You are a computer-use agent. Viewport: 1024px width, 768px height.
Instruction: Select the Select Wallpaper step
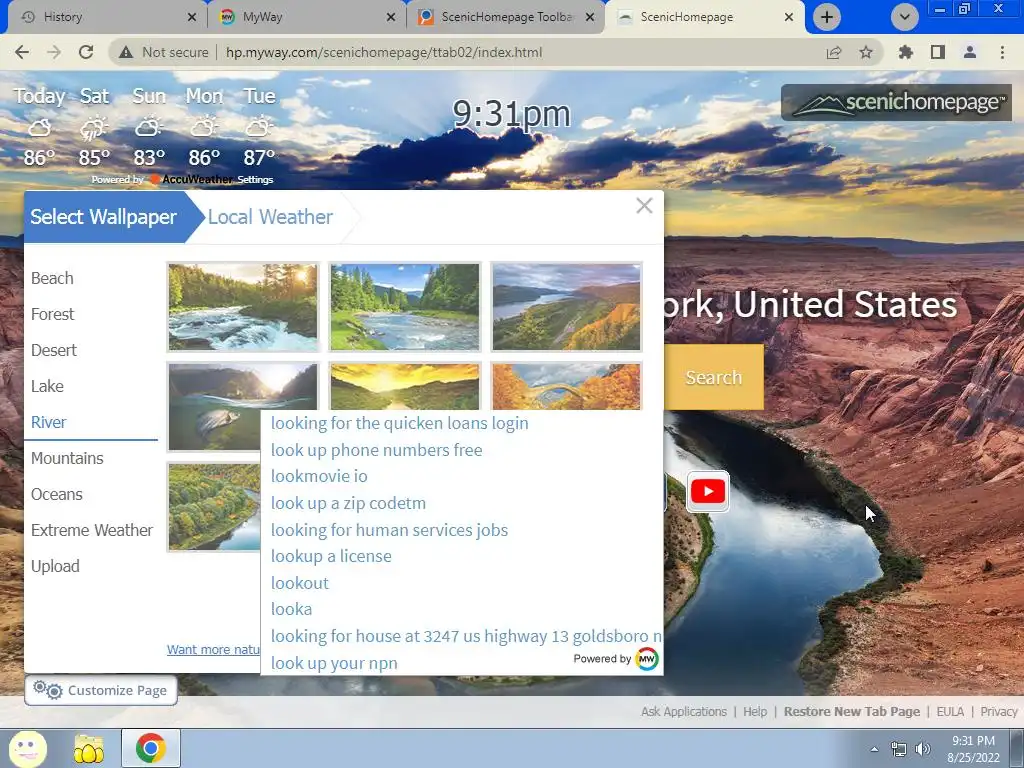pos(103,217)
